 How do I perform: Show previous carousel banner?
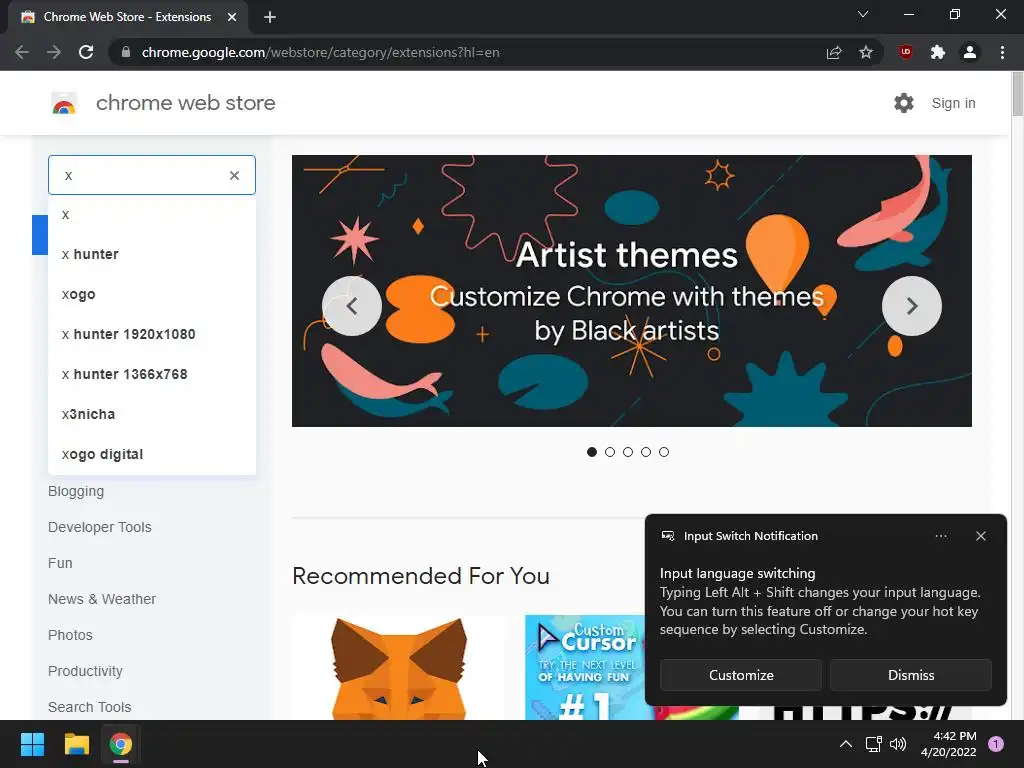tap(352, 306)
